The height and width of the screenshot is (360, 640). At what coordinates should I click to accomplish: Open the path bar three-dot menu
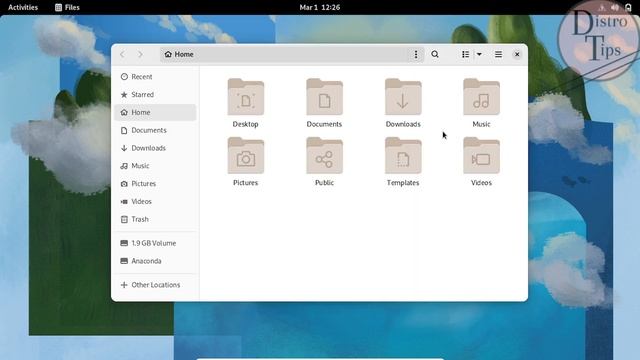416,54
